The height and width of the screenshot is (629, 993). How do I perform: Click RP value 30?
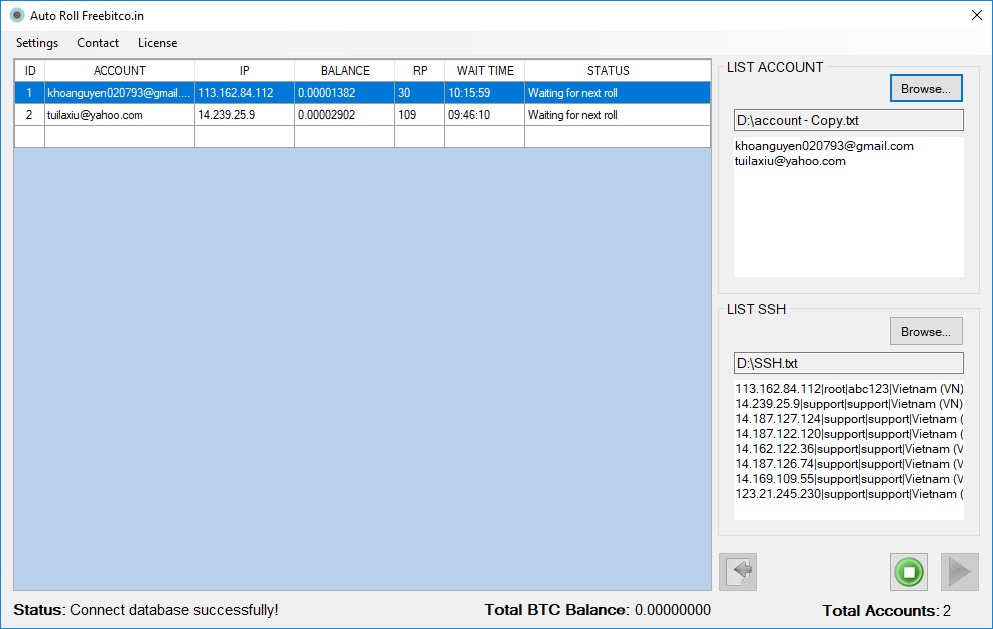420,93
